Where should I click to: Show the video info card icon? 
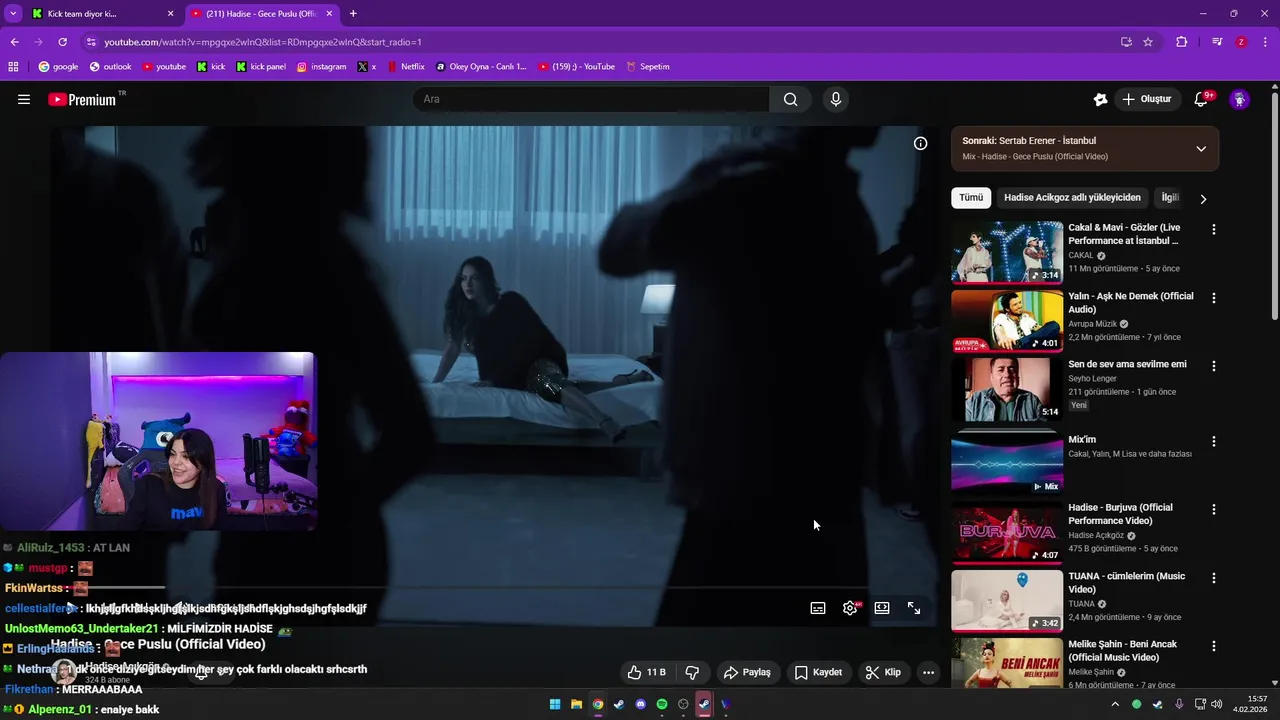tap(920, 143)
